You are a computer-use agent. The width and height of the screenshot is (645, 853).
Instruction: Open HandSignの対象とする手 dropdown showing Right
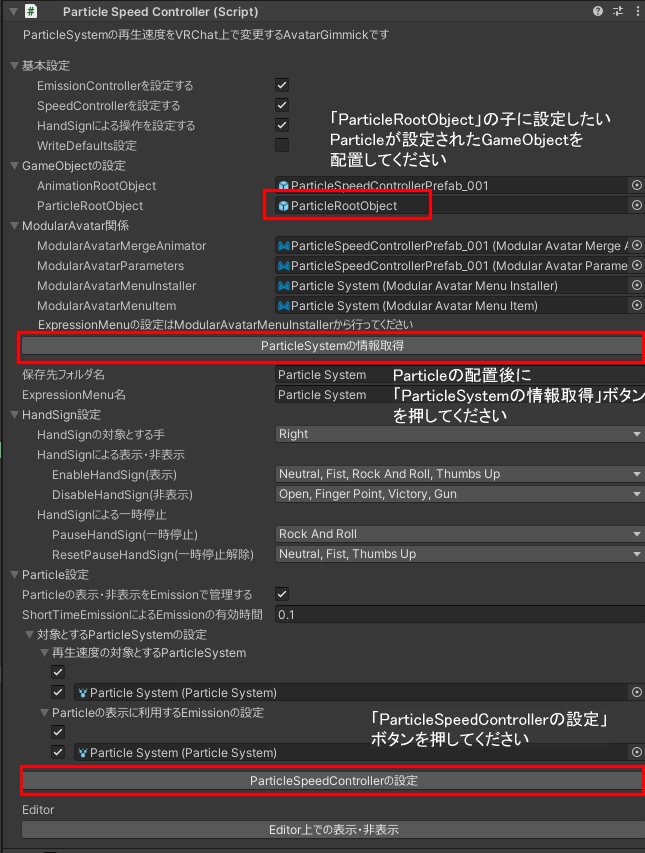pyautogui.click(x=460, y=434)
